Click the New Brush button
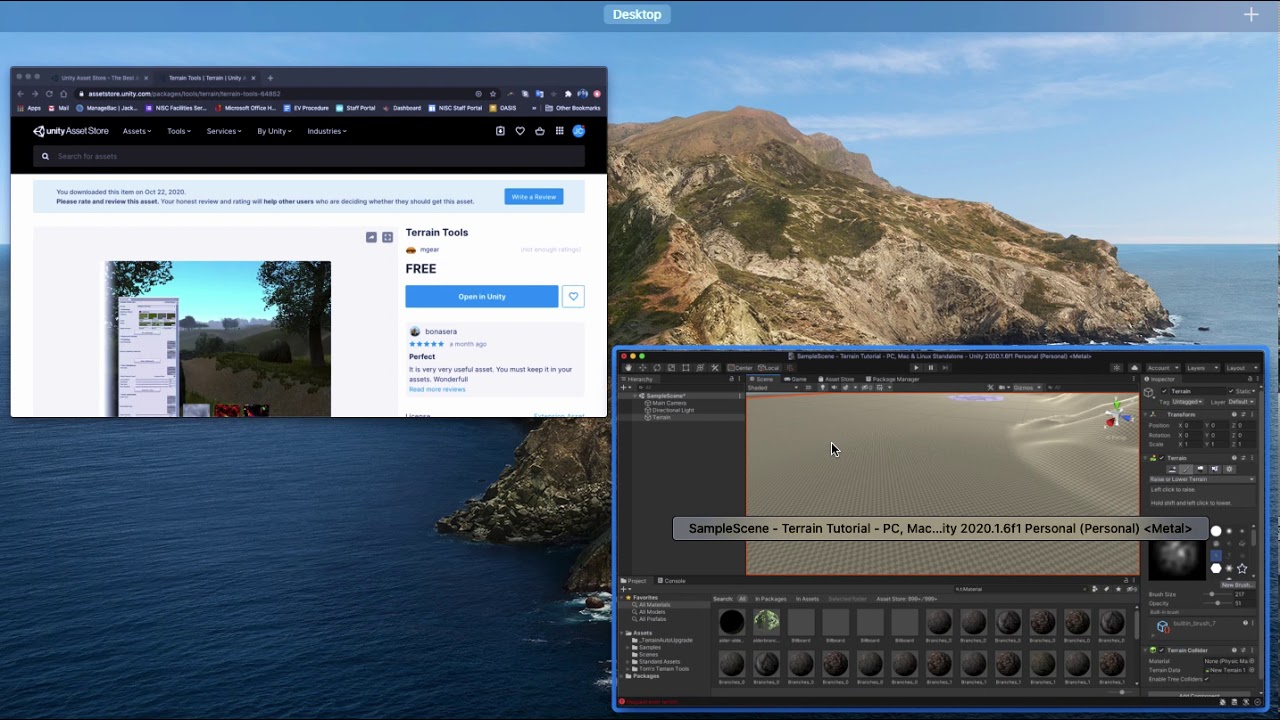The width and height of the screenshot is (1280, 720). click(x=1238, y=585)
